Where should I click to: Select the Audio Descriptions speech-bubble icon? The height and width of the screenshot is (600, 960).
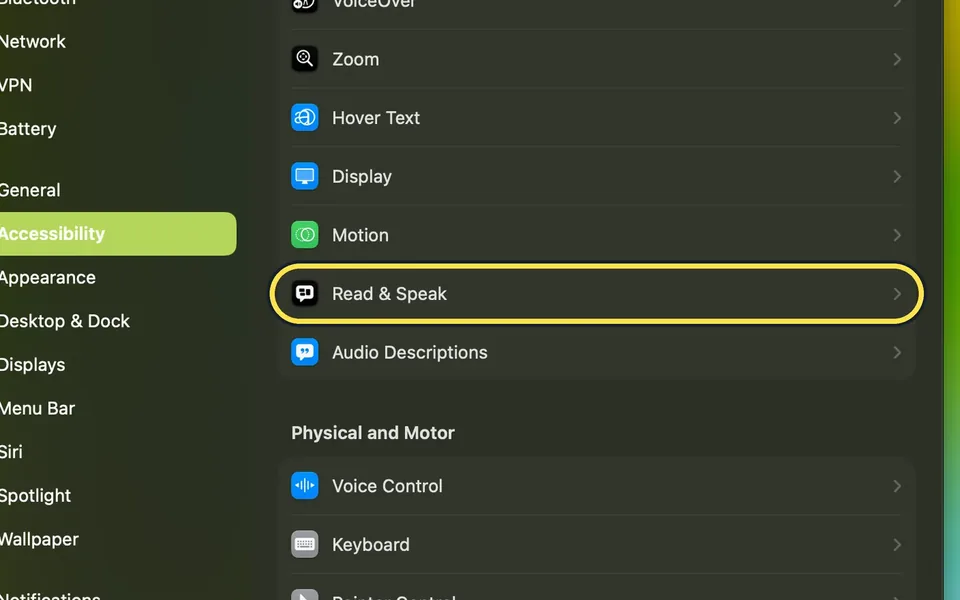tap(304, 352)
